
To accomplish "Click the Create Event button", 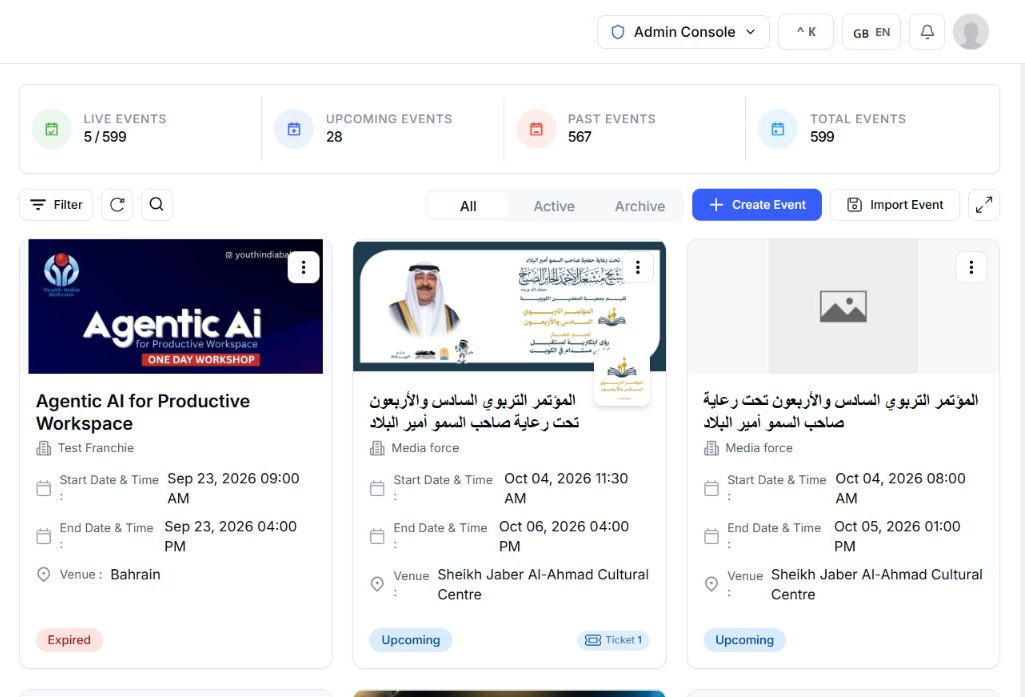I will pos(757,205).
